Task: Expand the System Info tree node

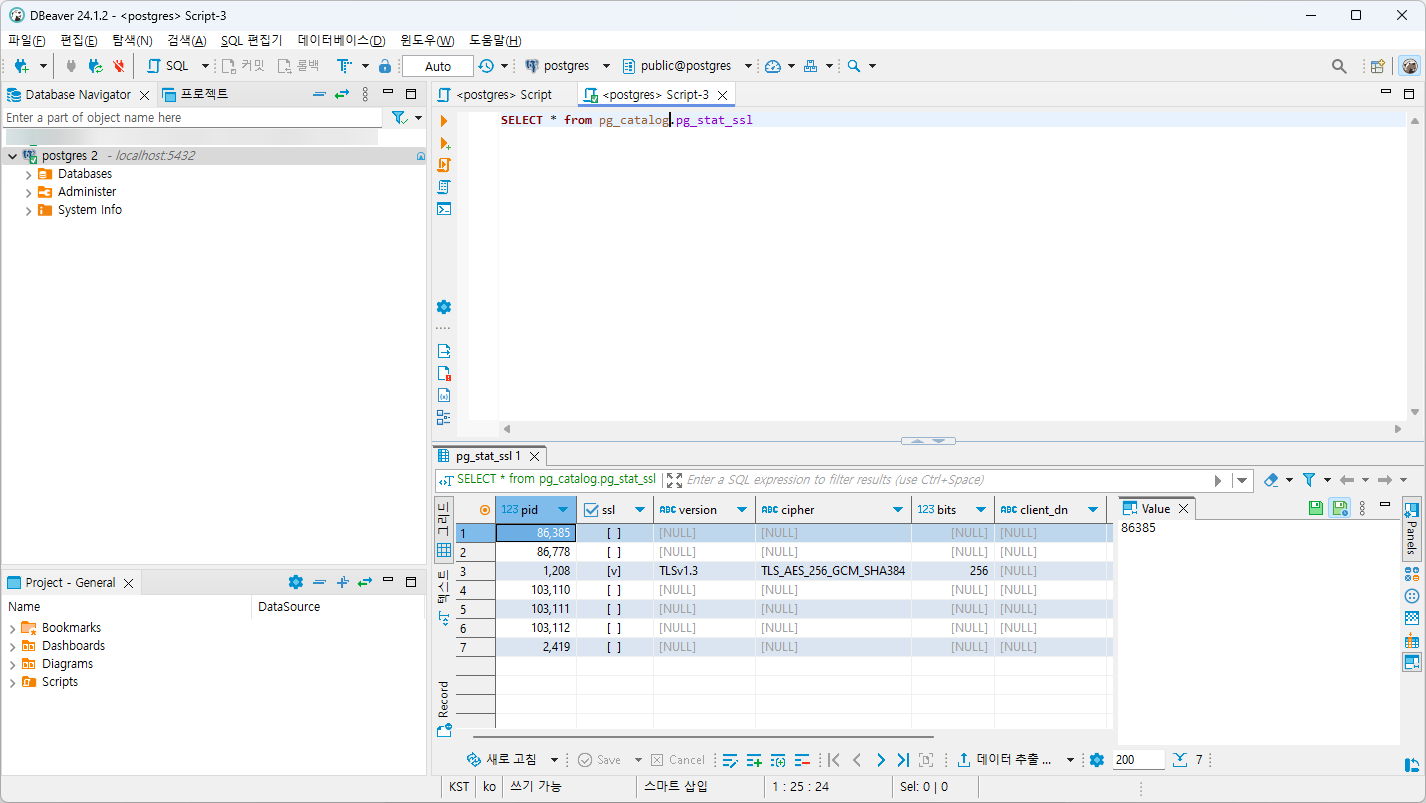Action: click(28, 210)
